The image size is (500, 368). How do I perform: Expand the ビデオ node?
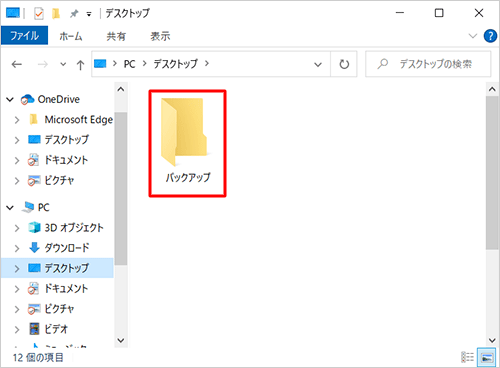(17, 330)
